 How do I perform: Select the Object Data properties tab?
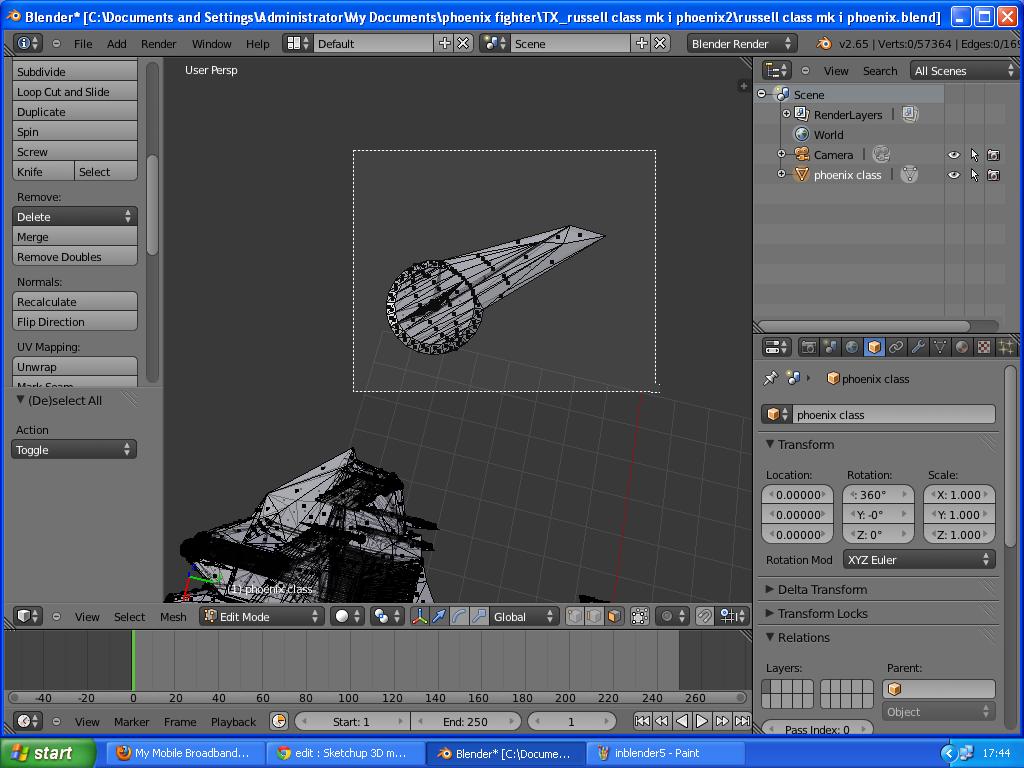(940, 347)
